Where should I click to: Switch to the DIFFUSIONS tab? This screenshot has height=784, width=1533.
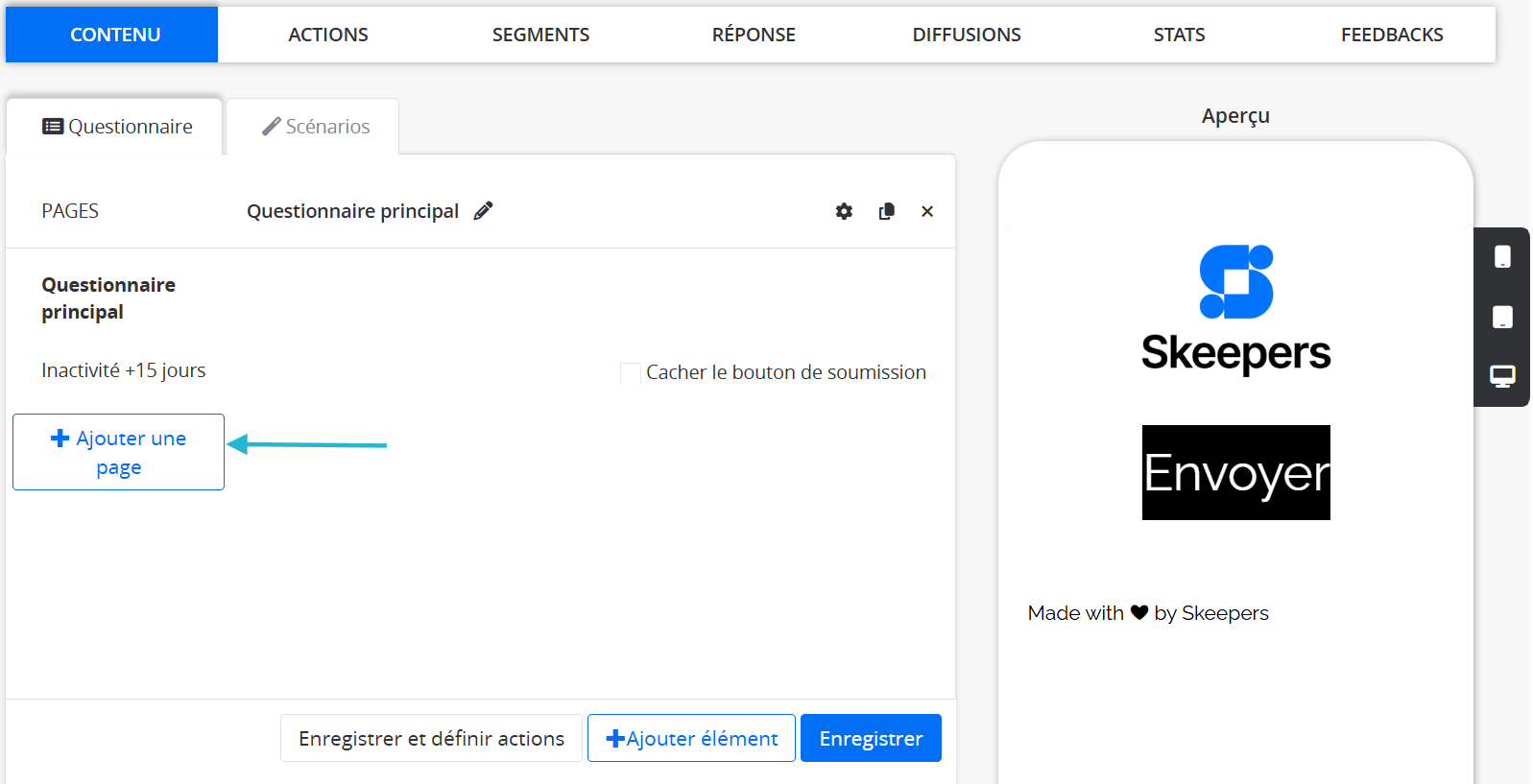pyautogui.click(x=967, y=35)
